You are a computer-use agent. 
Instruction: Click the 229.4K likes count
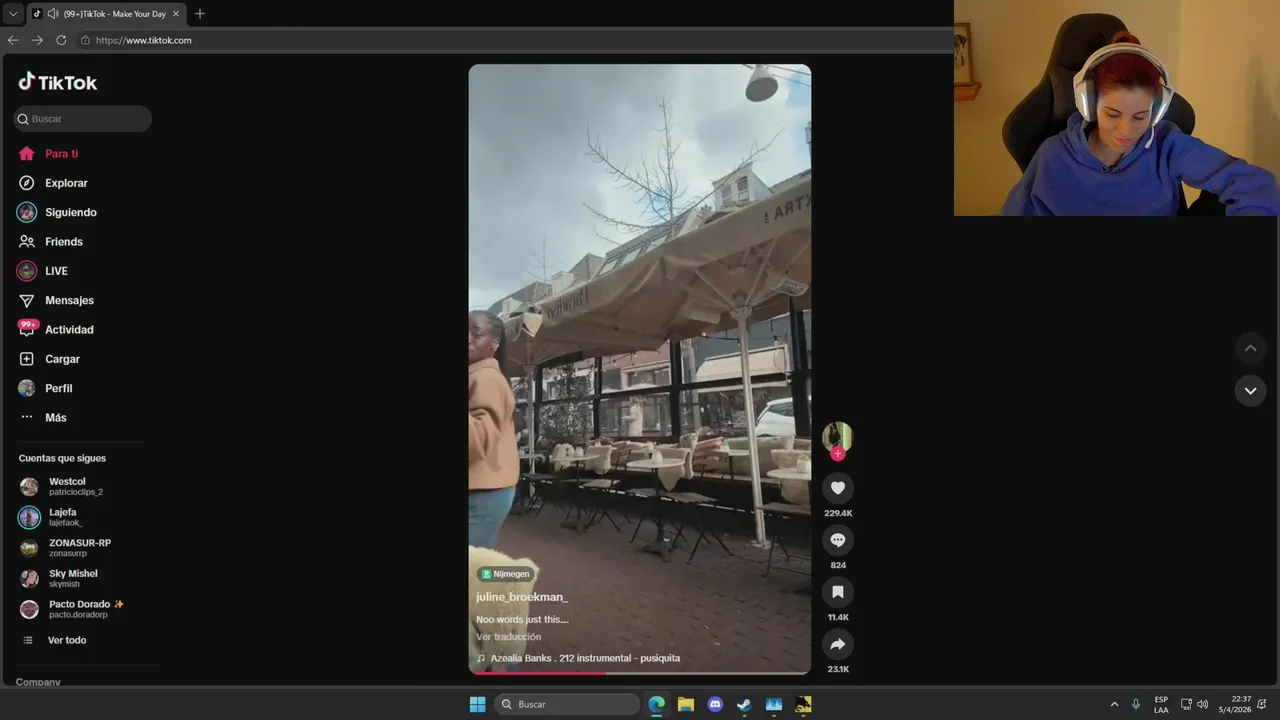coord(838,513)
